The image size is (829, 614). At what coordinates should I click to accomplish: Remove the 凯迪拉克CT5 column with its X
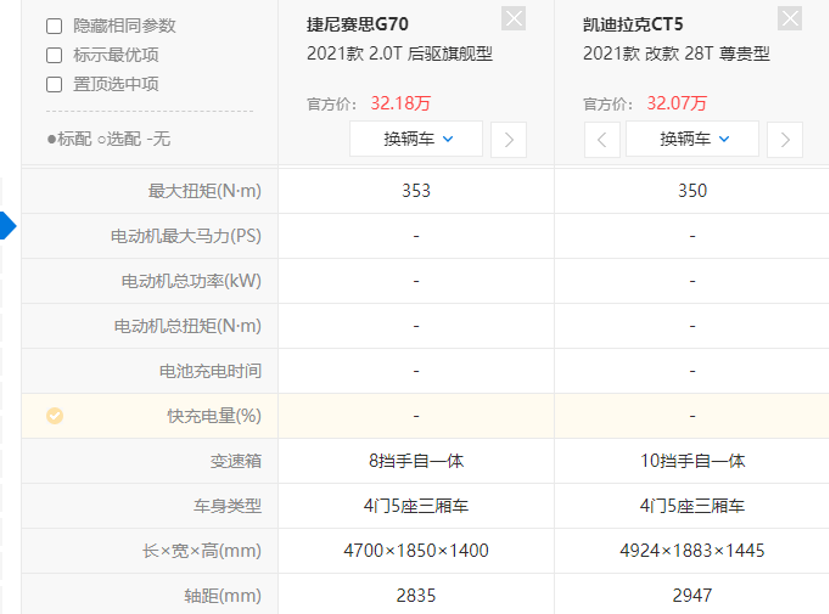[790, 19]
